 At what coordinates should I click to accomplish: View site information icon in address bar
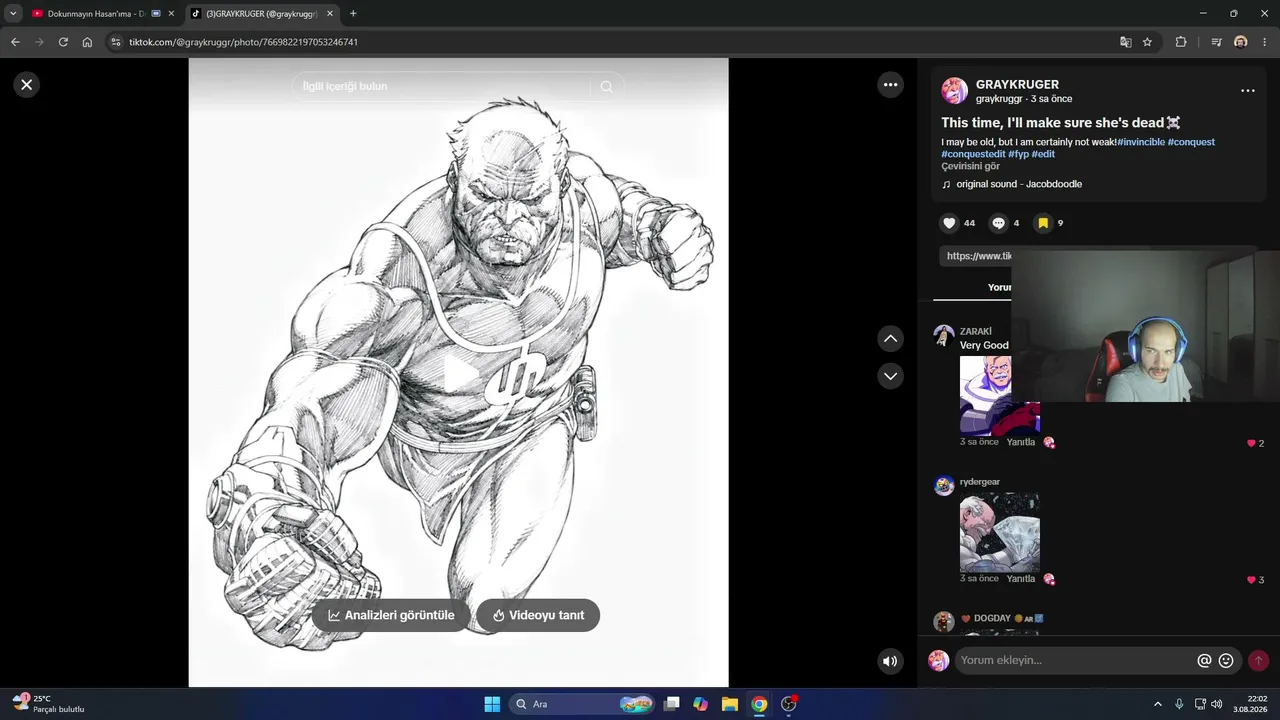pos(115,42)
